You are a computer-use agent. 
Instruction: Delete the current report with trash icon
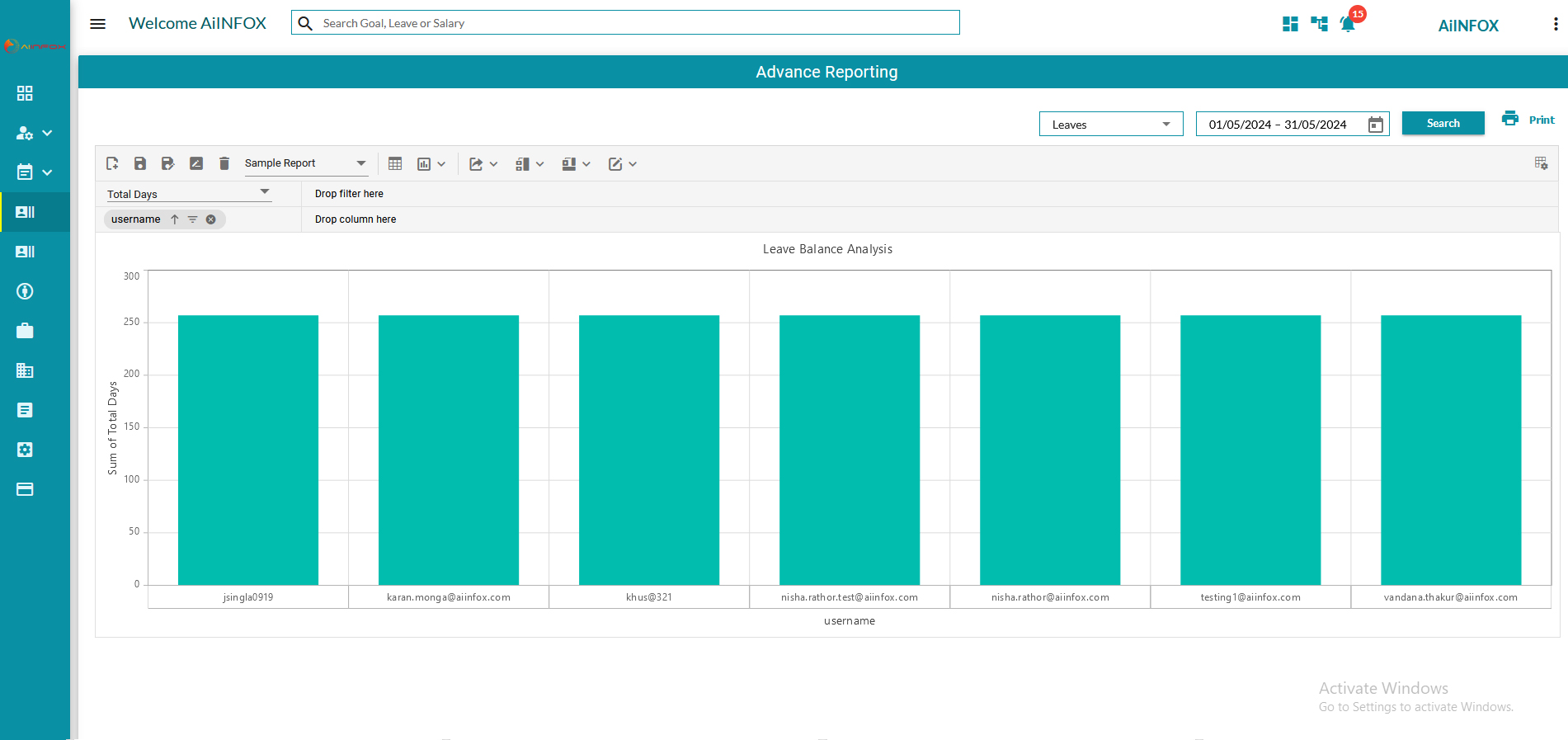point(224,163)
